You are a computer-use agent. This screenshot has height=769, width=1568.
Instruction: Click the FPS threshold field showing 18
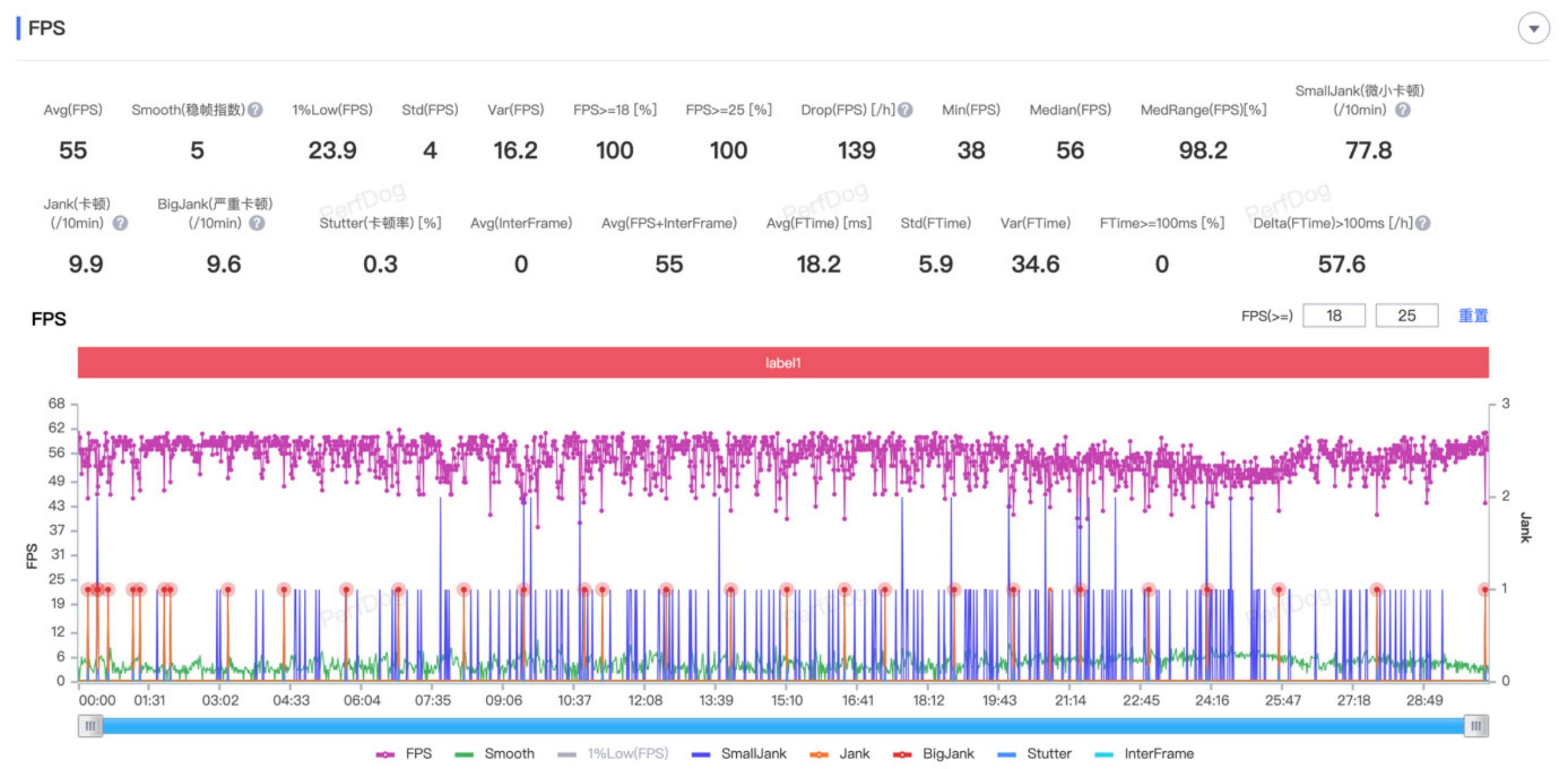[1333, 316]
